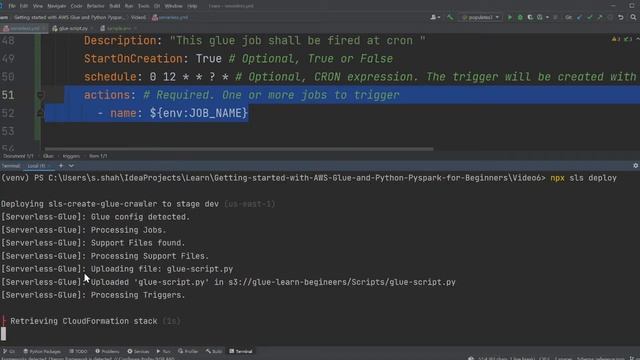Click the triggers breadcrumb below the editor
Screen dimensions: 640x360
pos(71,156)
